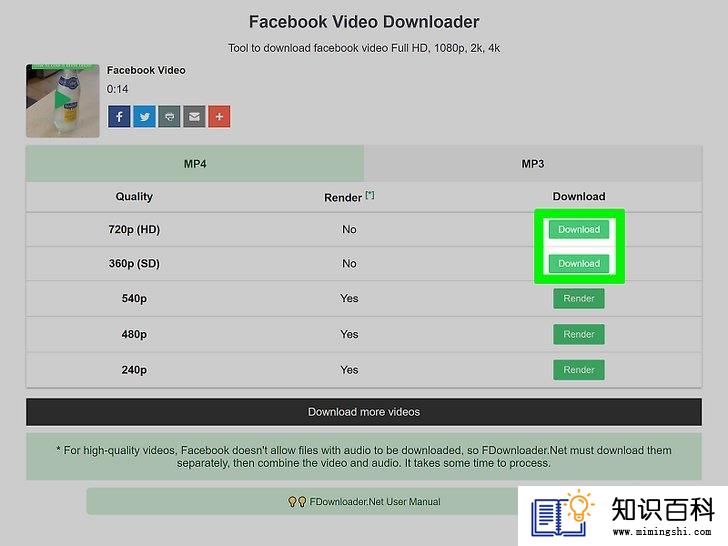Render the 480p video
This screenshot has height=546, width=728.
(x=579, y=334)
